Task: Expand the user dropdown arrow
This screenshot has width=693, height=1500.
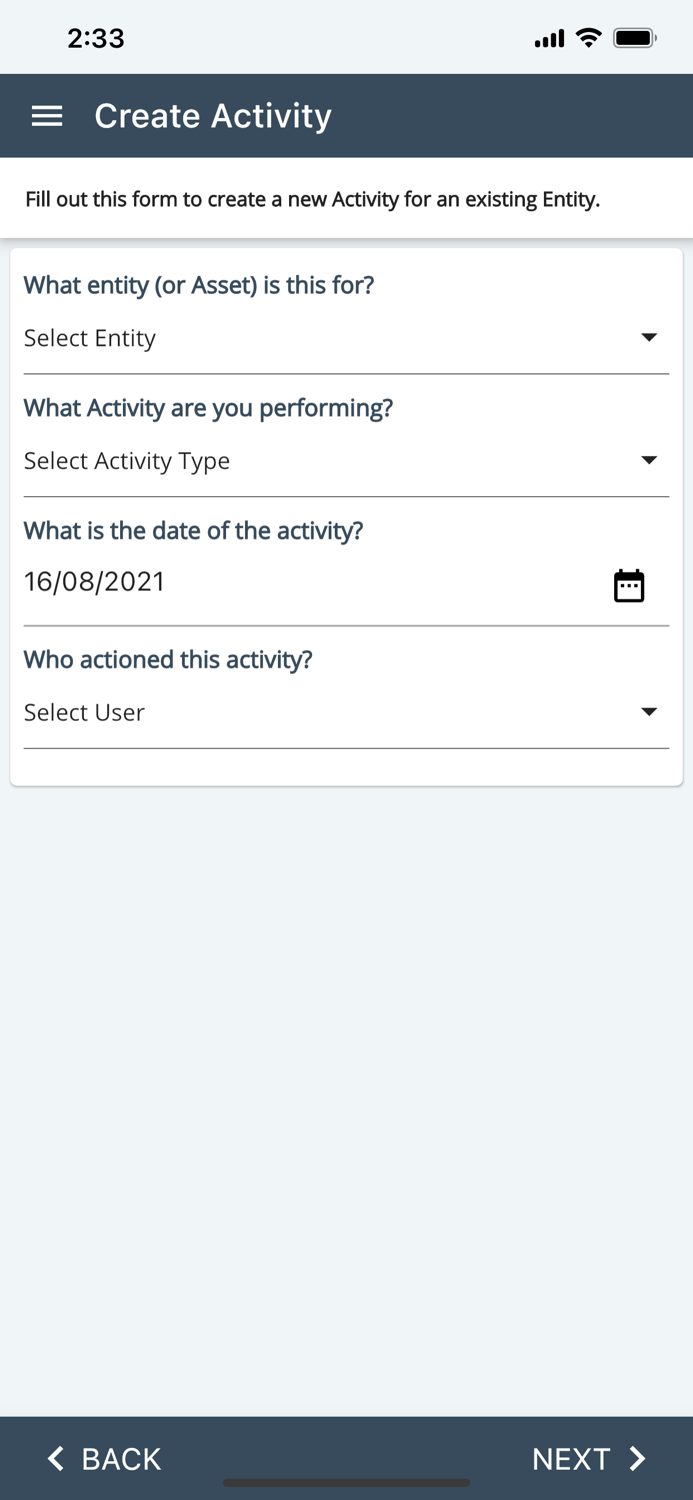Action: click(x=649, y=711)
